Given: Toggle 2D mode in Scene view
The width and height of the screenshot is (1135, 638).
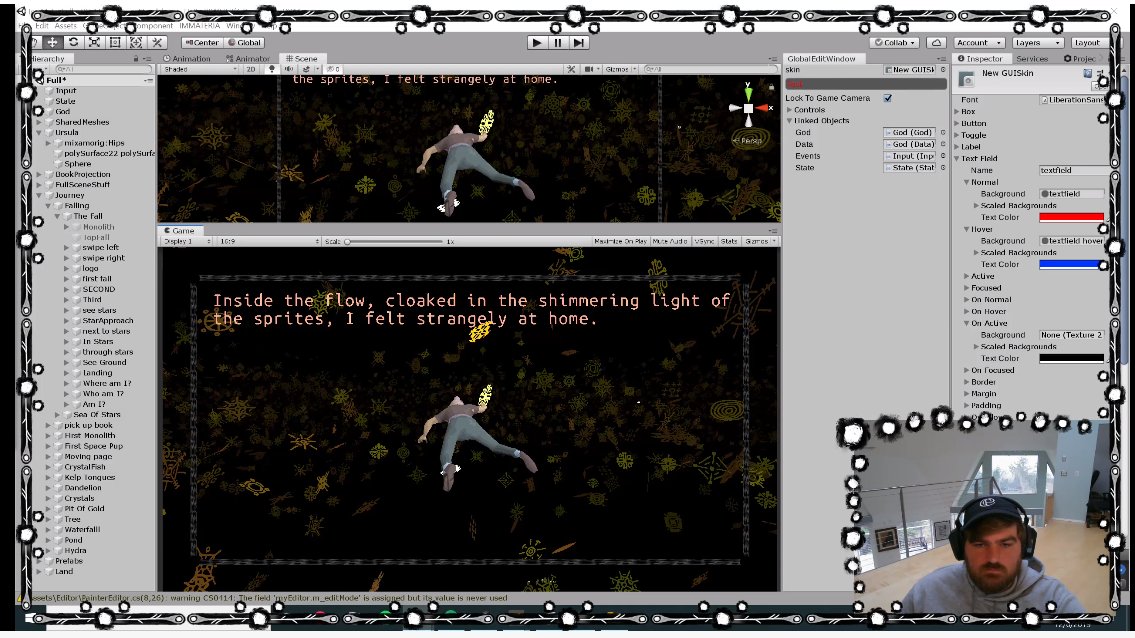Looking at the screenshot, I should point(250,70).
